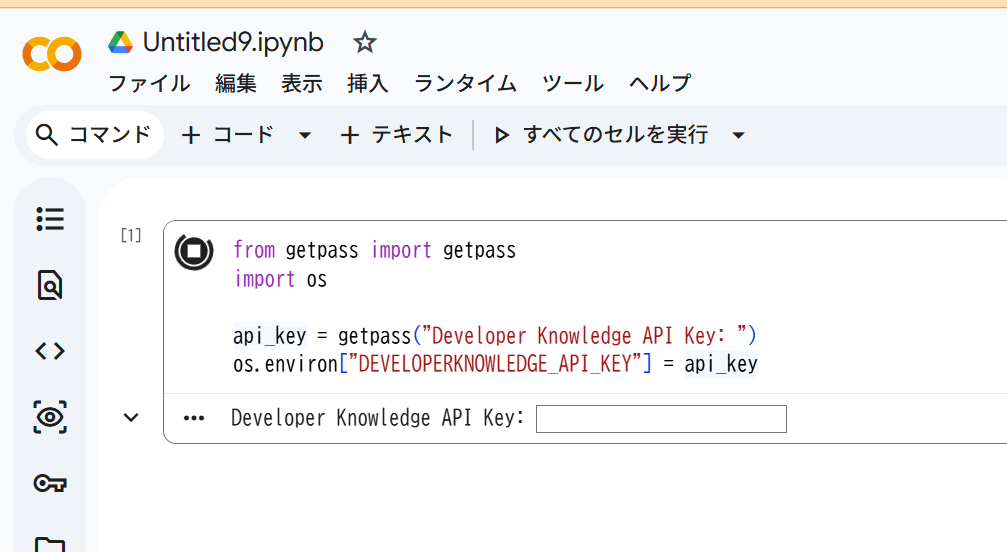Star the notebook Untitled9.ipynb

click(365, 42)
